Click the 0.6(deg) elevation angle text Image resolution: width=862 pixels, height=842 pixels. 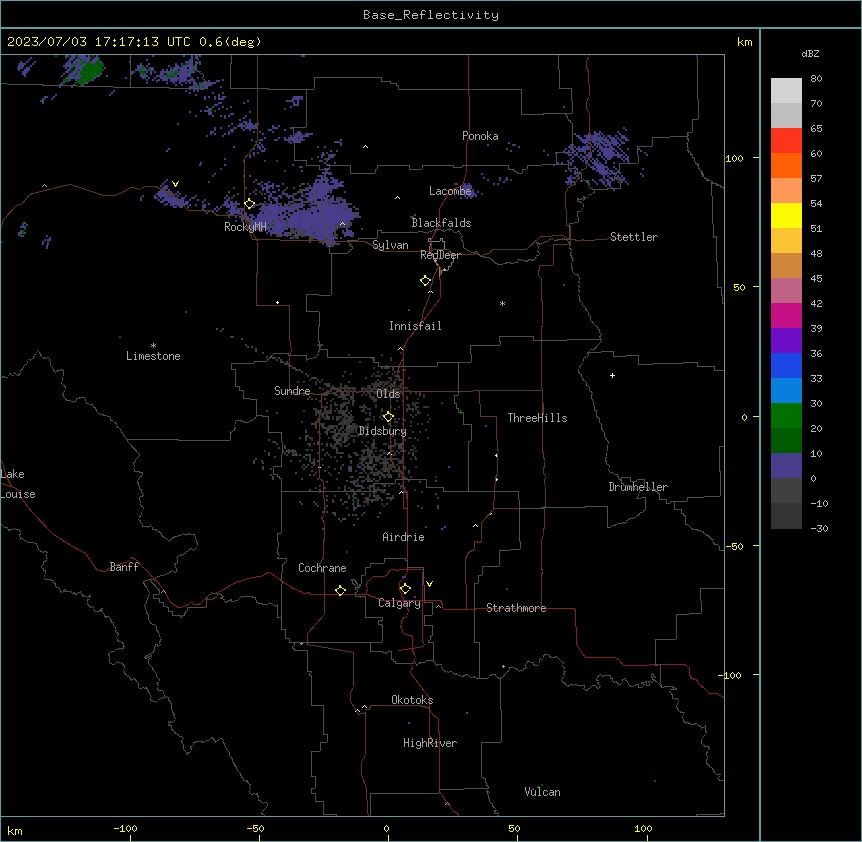click(230, 42)
